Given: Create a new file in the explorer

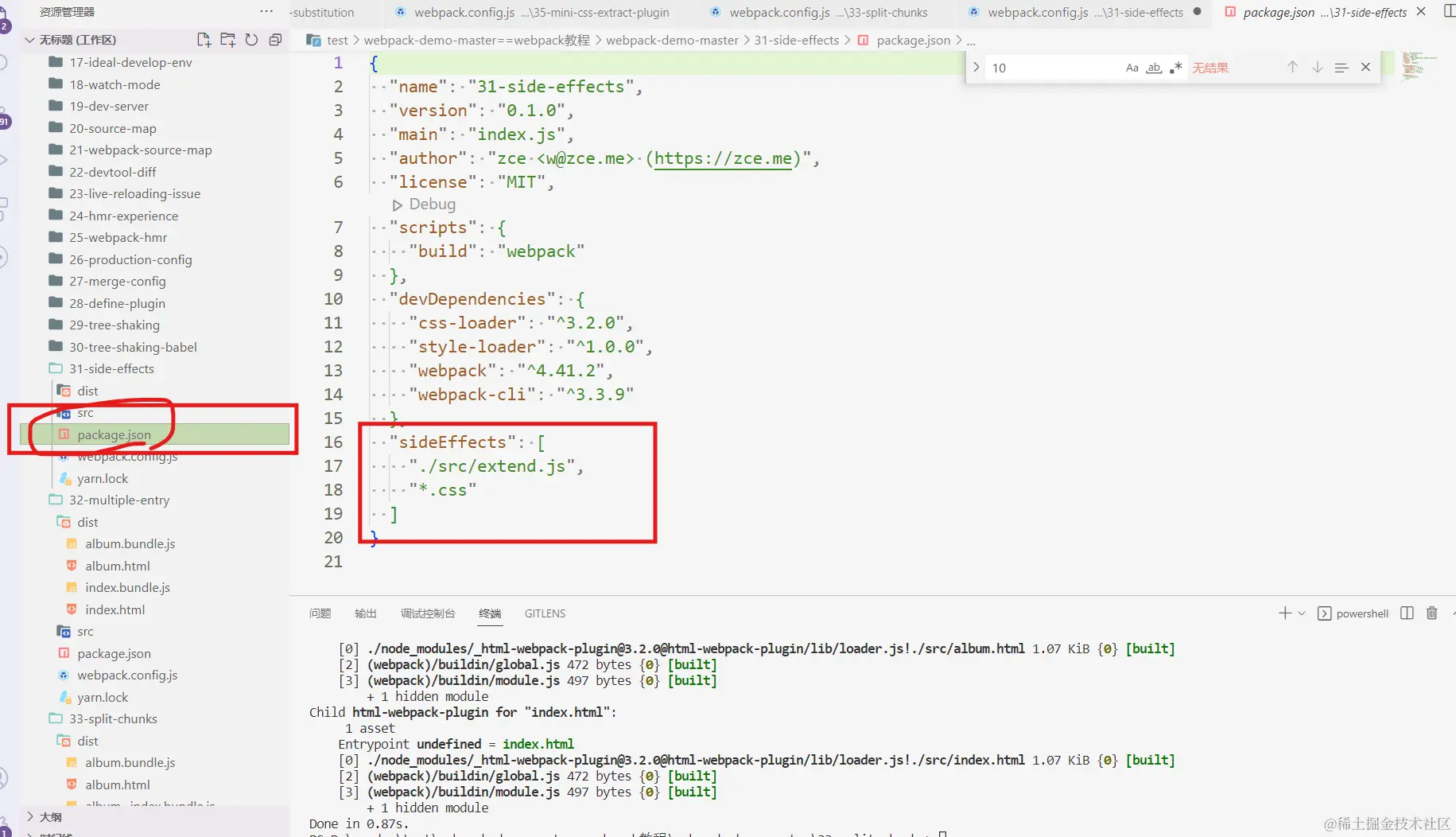Looking at the screenshot, I should coord(204,40).
